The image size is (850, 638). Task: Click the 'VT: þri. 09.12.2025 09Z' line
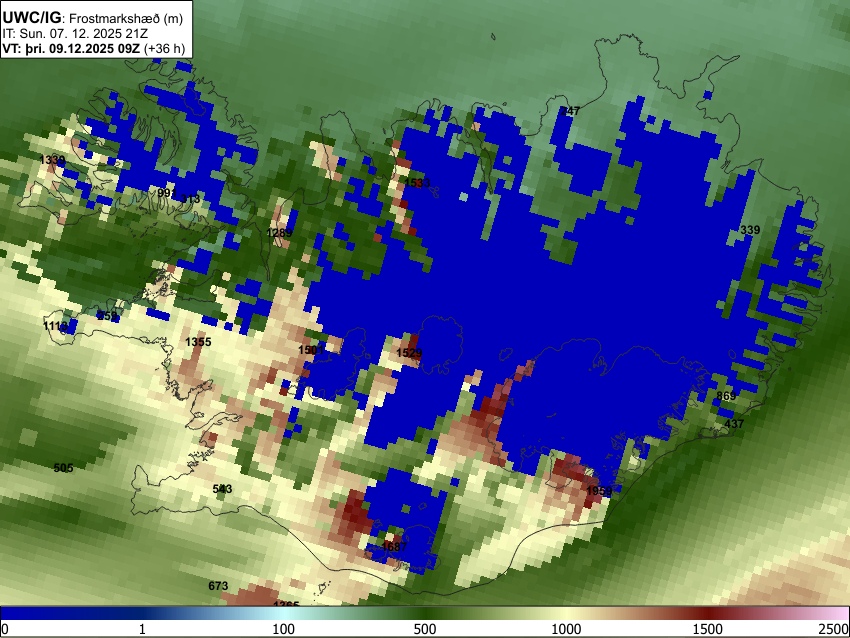point(71,48)
